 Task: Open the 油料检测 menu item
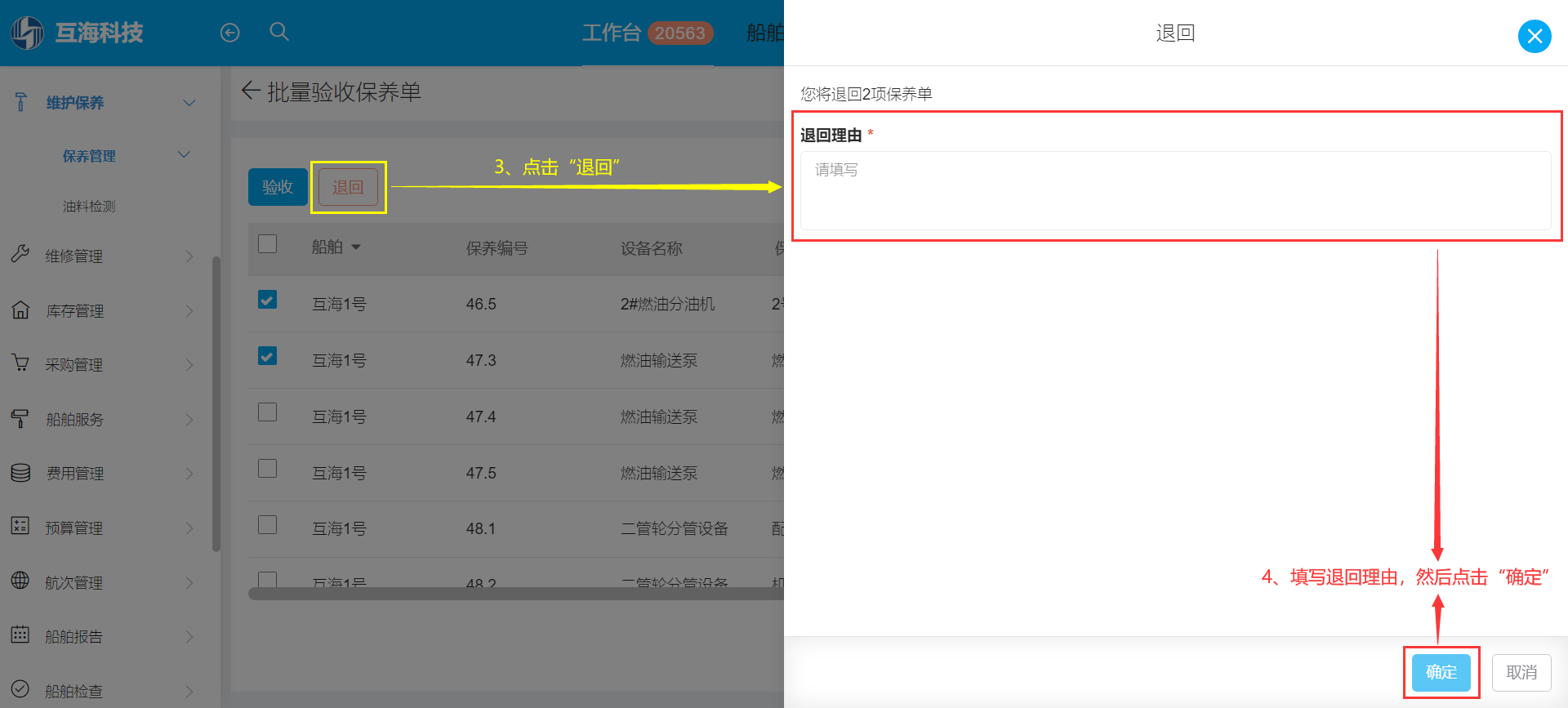coord(89,207)
